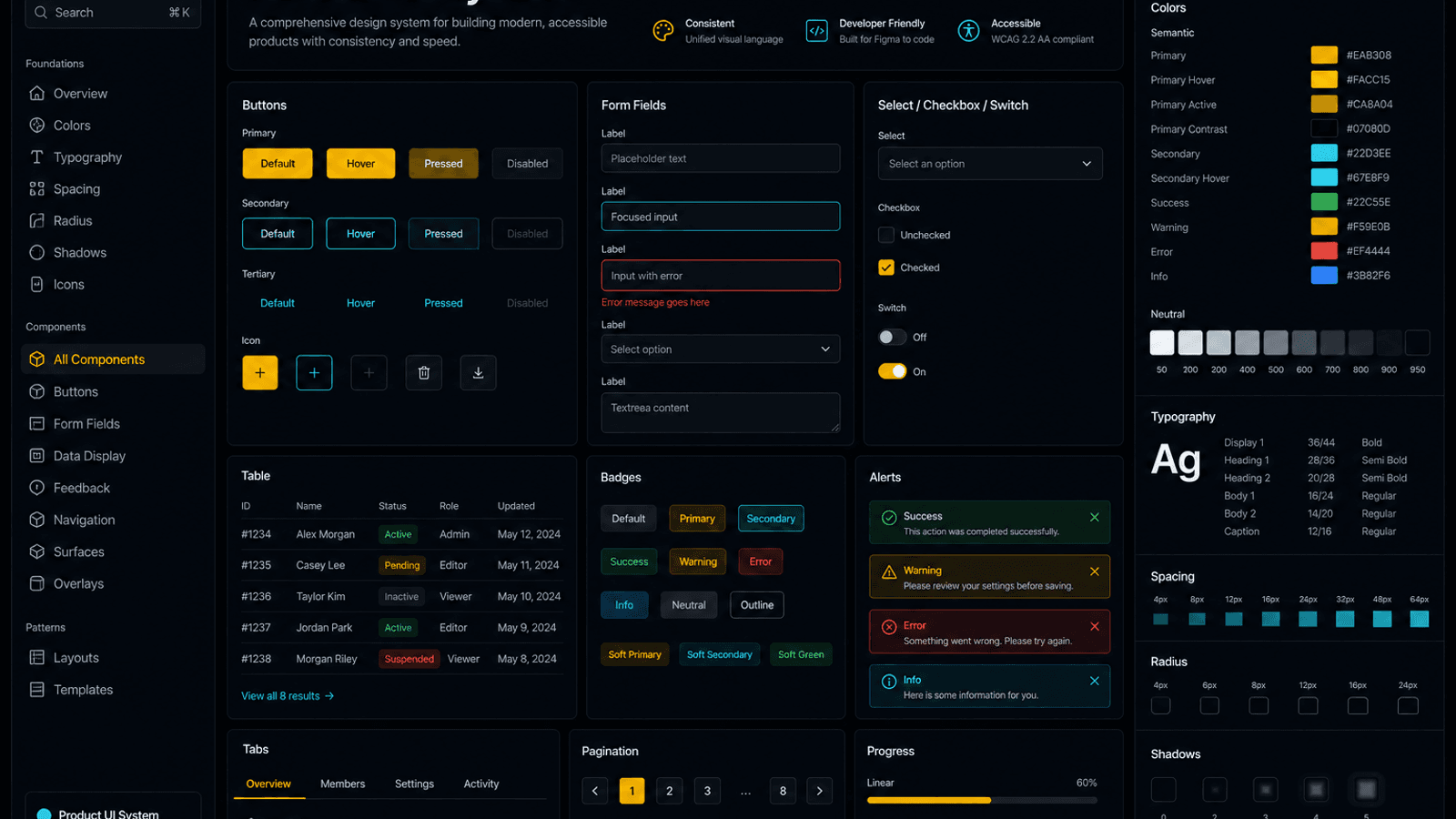Click the Primary Default button
This screenshot has width=1456, height=819.
[x=278, y=164]
